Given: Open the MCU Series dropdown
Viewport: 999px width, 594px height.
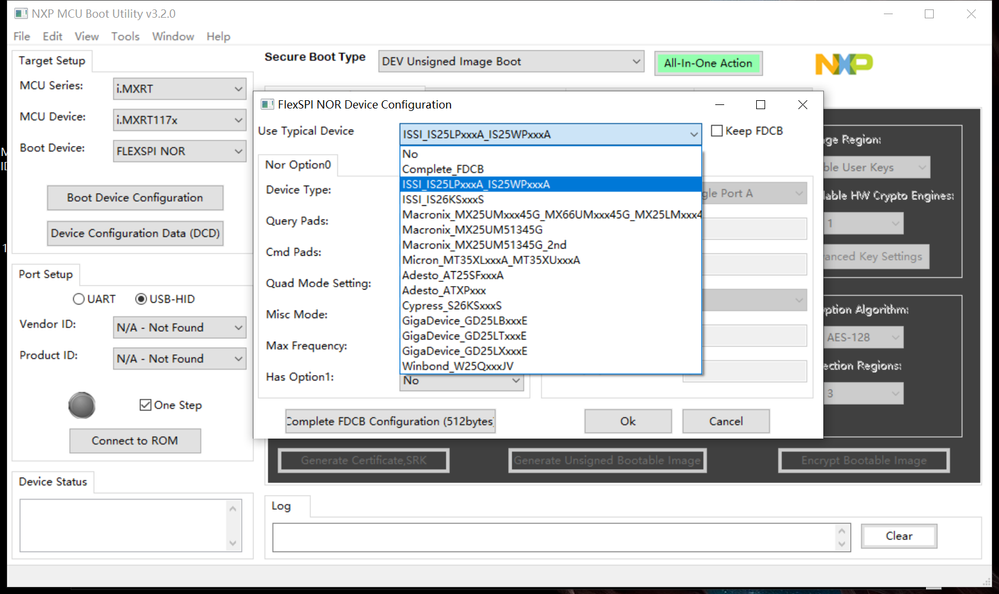Looking at the screenshot, I should tap(179, 89).
